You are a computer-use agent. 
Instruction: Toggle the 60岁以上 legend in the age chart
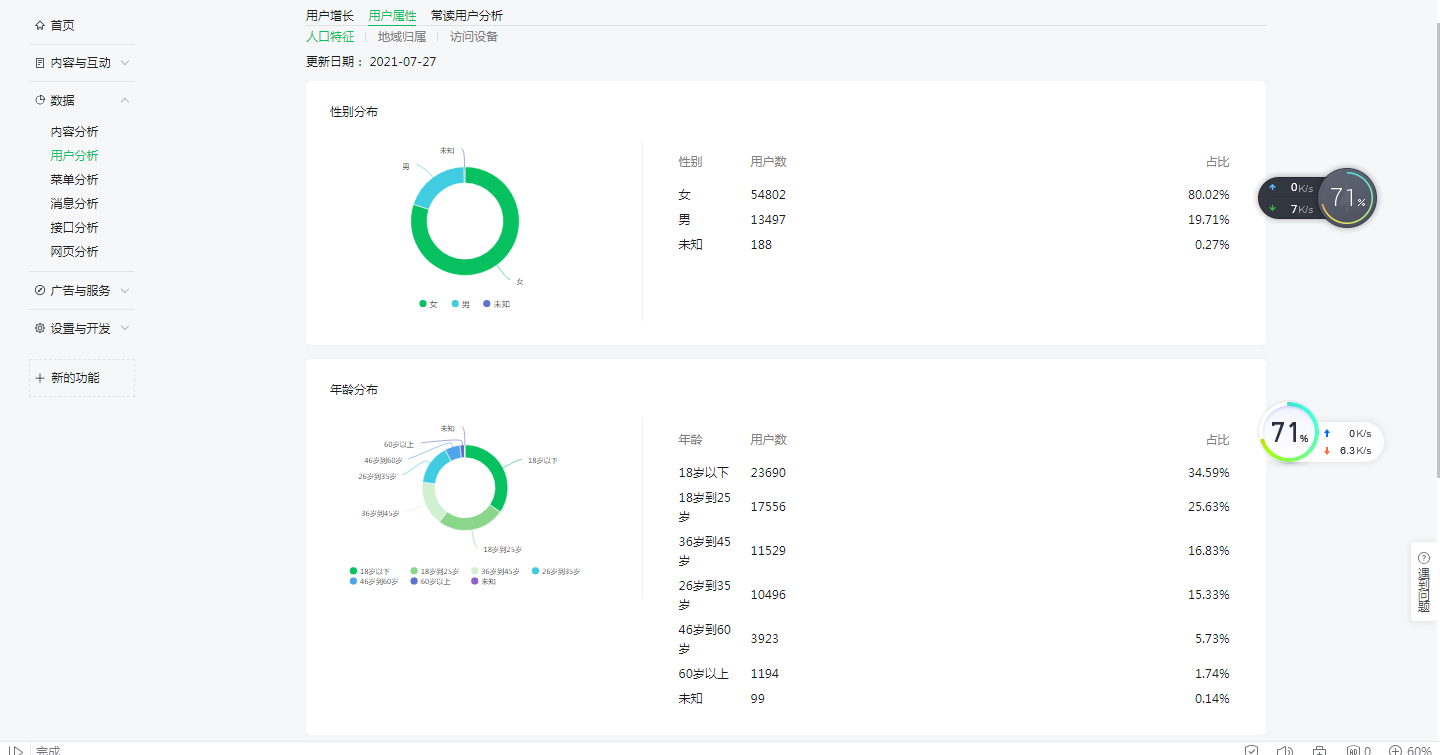[430, 581]
